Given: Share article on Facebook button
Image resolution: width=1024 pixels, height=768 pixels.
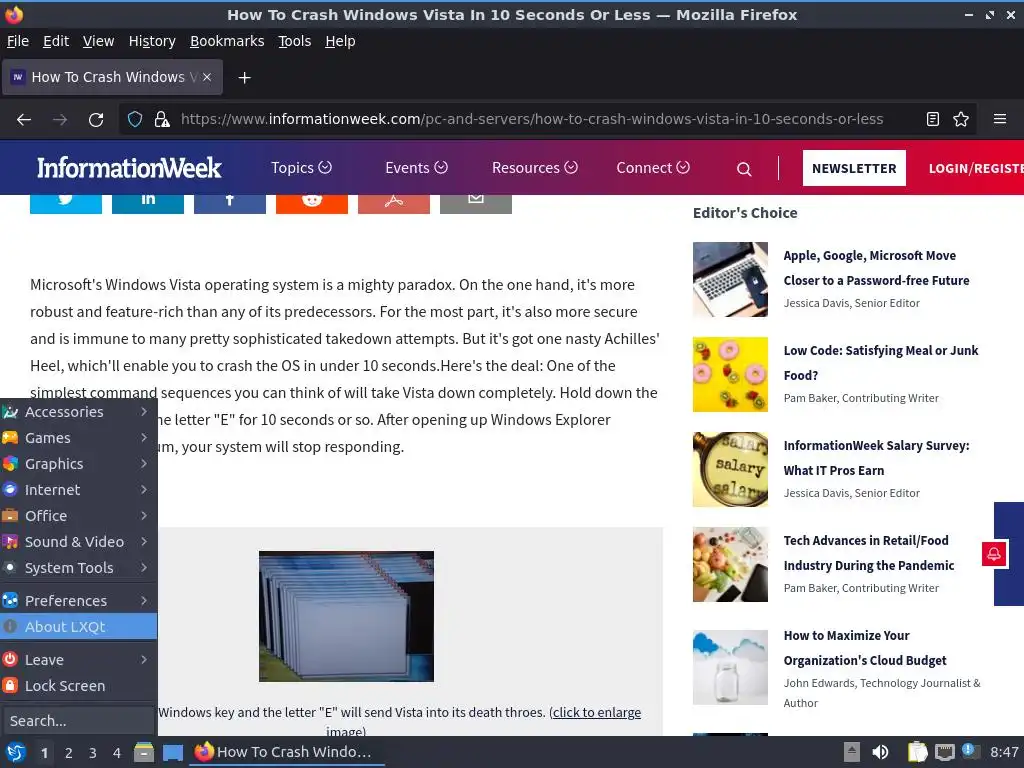Looking at the screenshot, I should pos(230,203).
